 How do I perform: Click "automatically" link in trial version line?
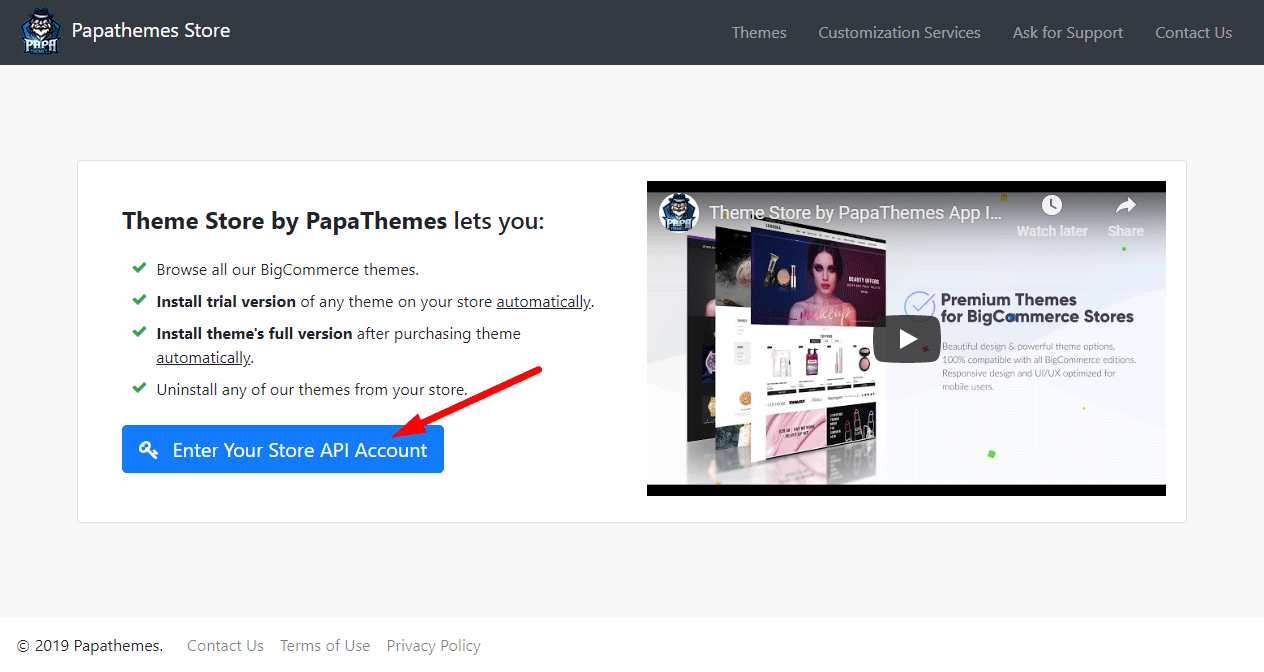pos(544,302)
